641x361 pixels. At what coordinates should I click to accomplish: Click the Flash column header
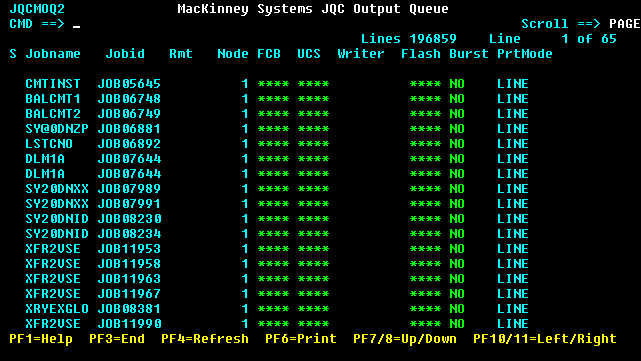click(x=421, y=54)
